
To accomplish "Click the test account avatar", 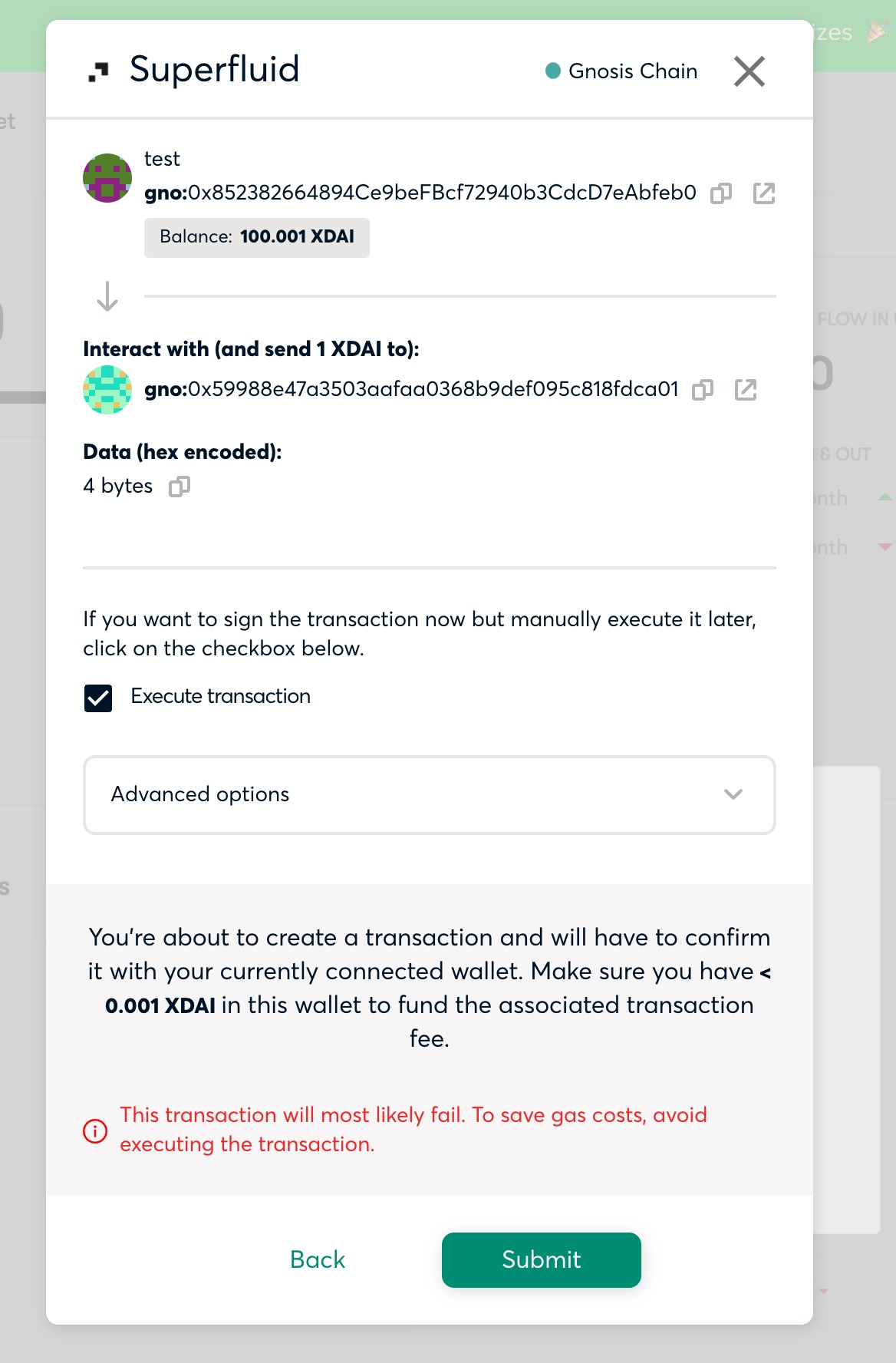I will (107, 177).
